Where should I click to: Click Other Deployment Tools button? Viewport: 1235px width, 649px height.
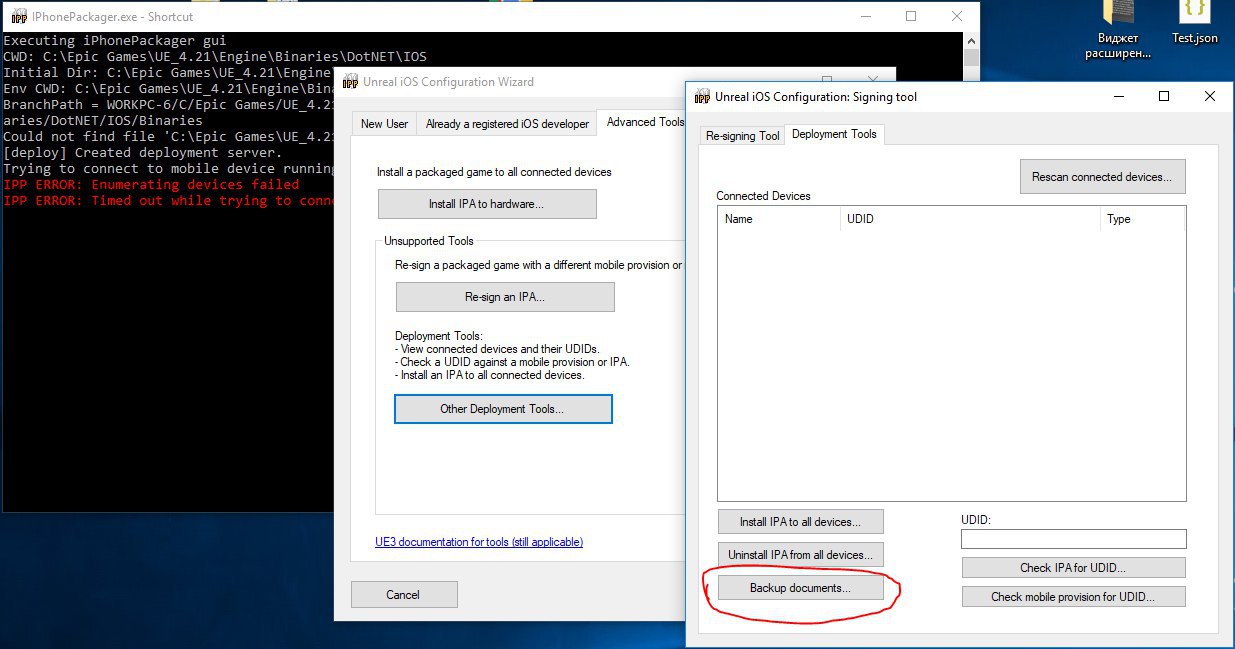click(x=503, y=408)
